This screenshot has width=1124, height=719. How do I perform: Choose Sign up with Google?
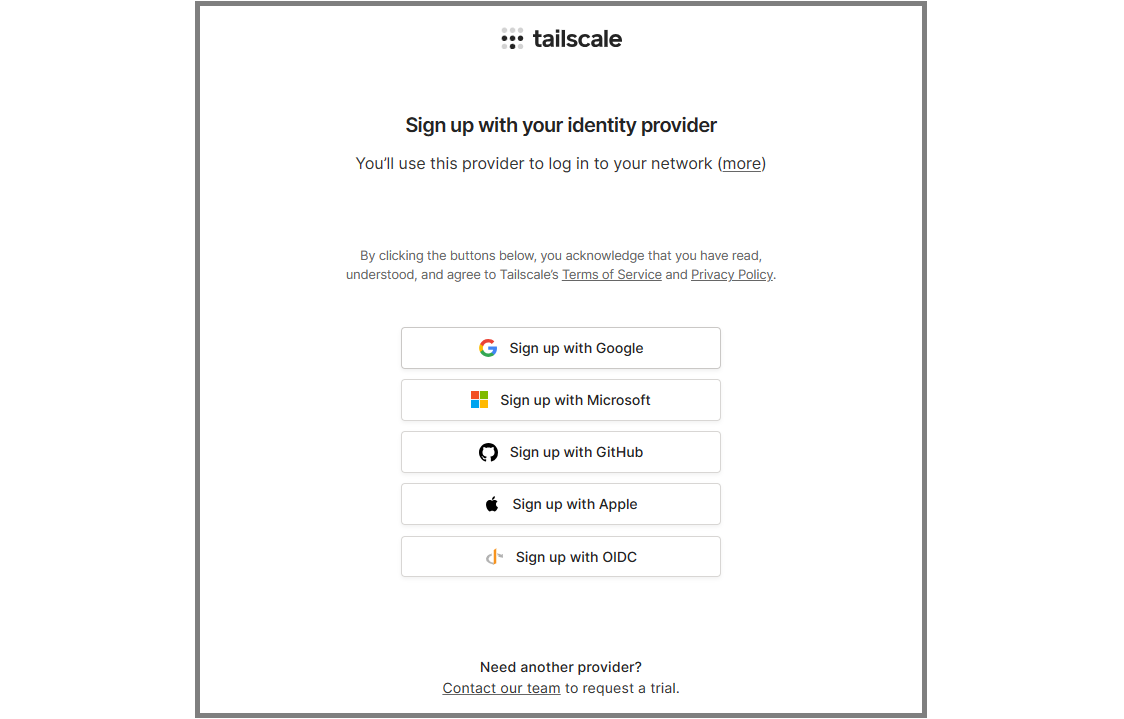(561, 348)
